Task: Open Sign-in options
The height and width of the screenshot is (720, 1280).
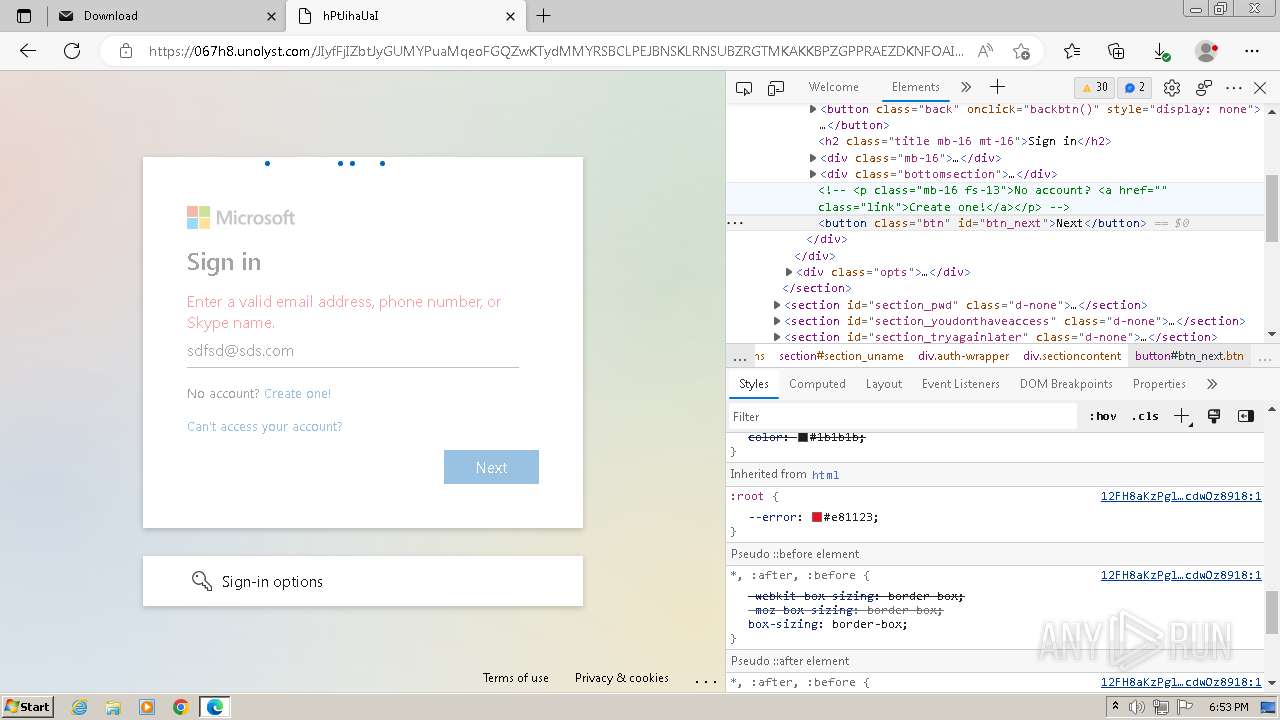Action: 363,581
